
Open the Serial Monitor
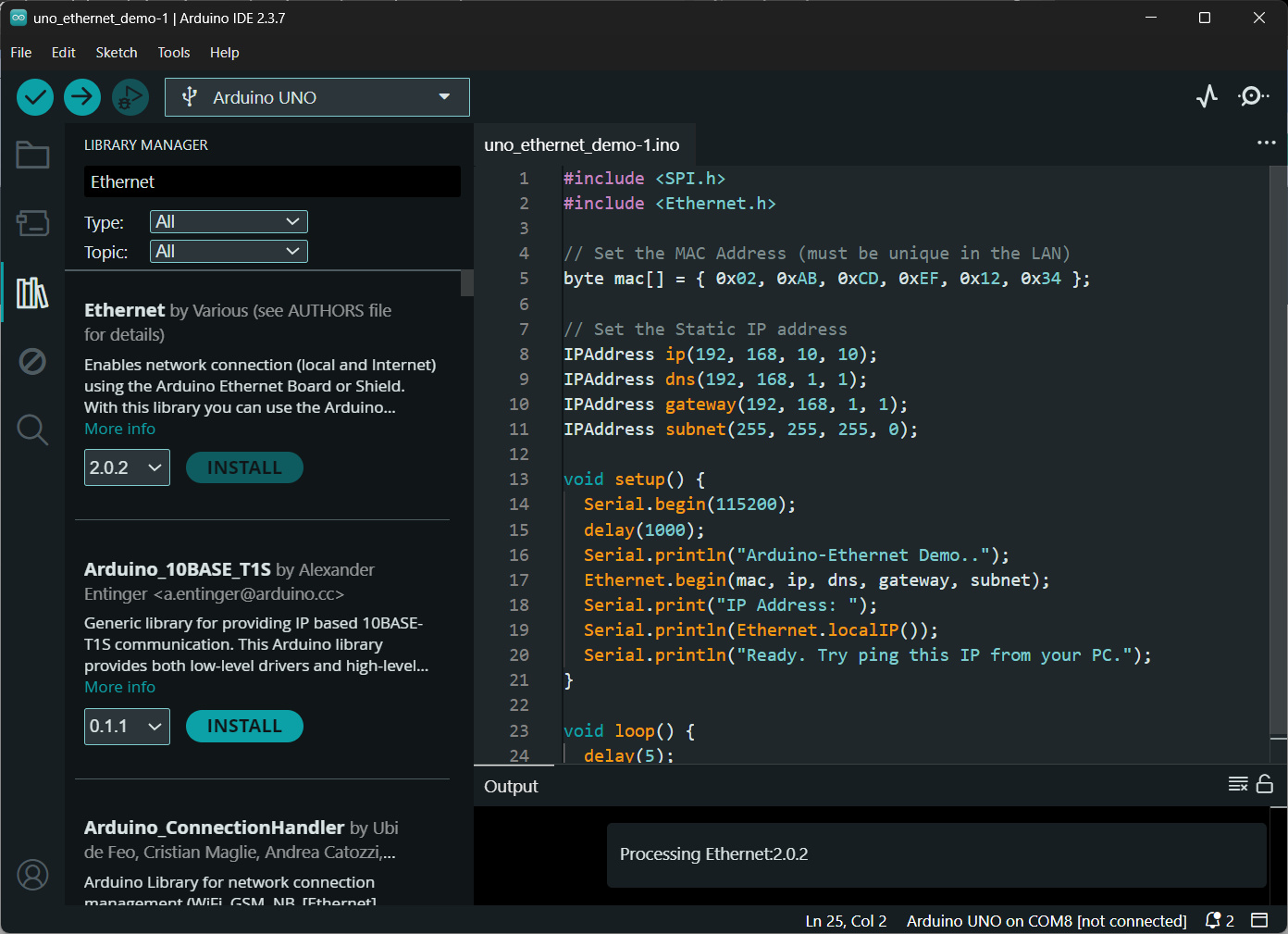(1253, 96)
